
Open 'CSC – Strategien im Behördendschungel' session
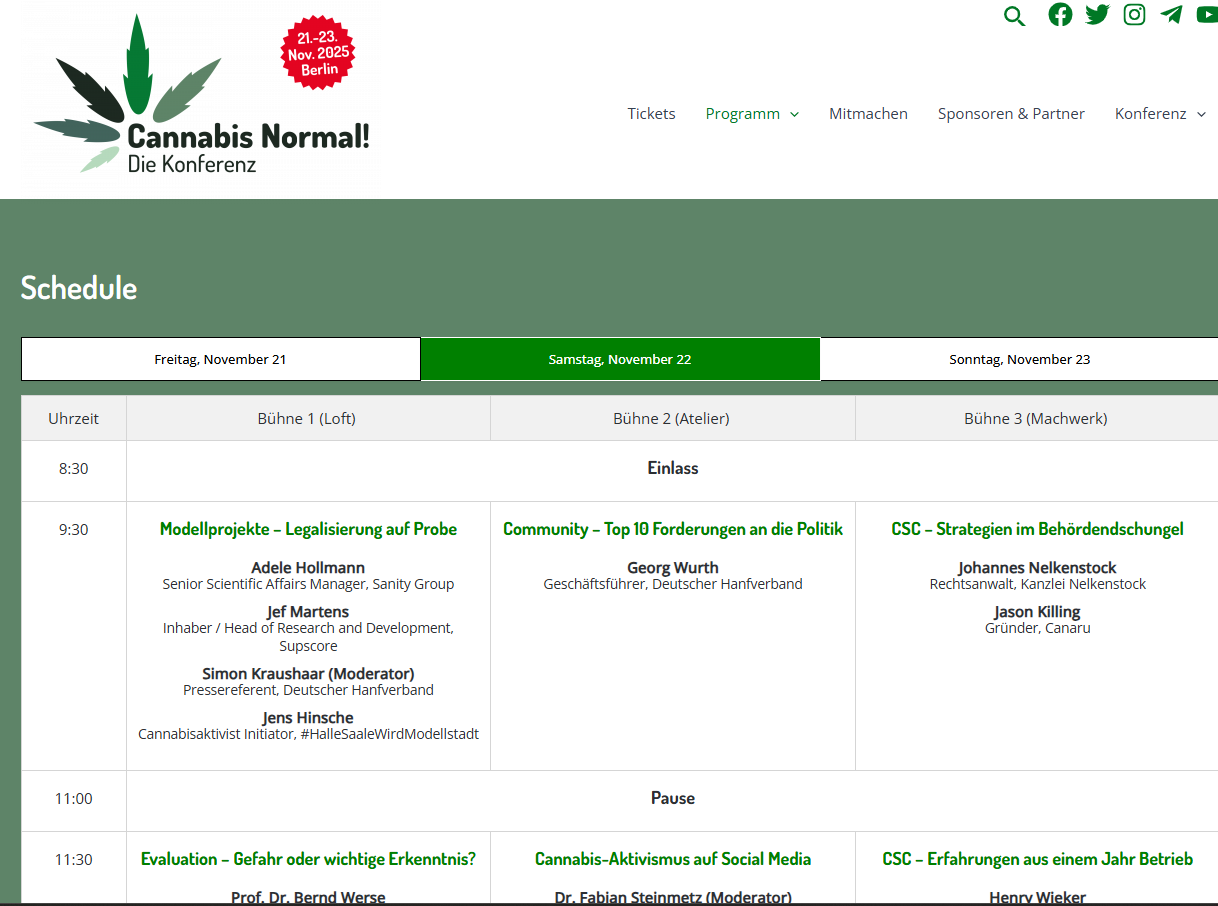coord(1037,529)
